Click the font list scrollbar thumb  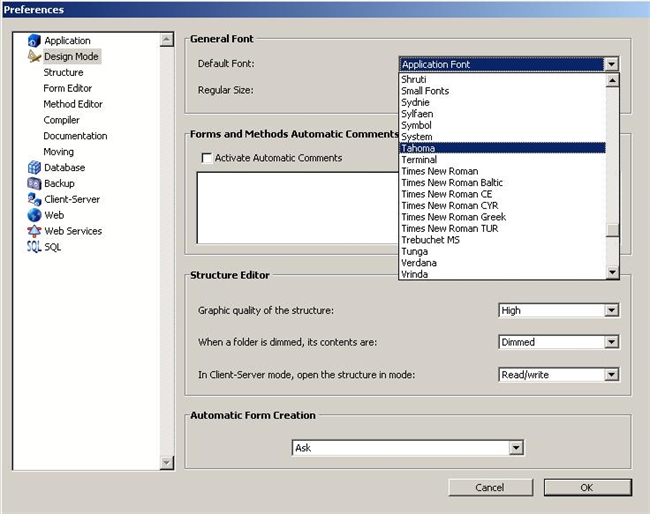[612, 230]
